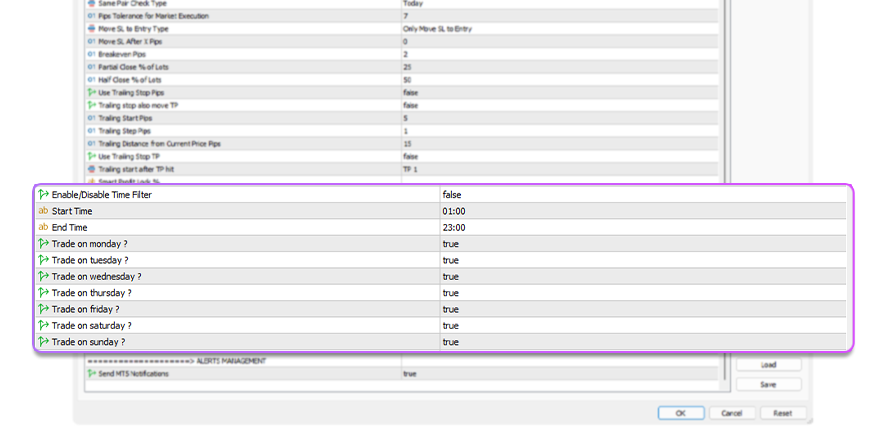Click the 'ab' string icon beside Start Time
This screenshot has height=430, width=890.
[x=43, y=211]
